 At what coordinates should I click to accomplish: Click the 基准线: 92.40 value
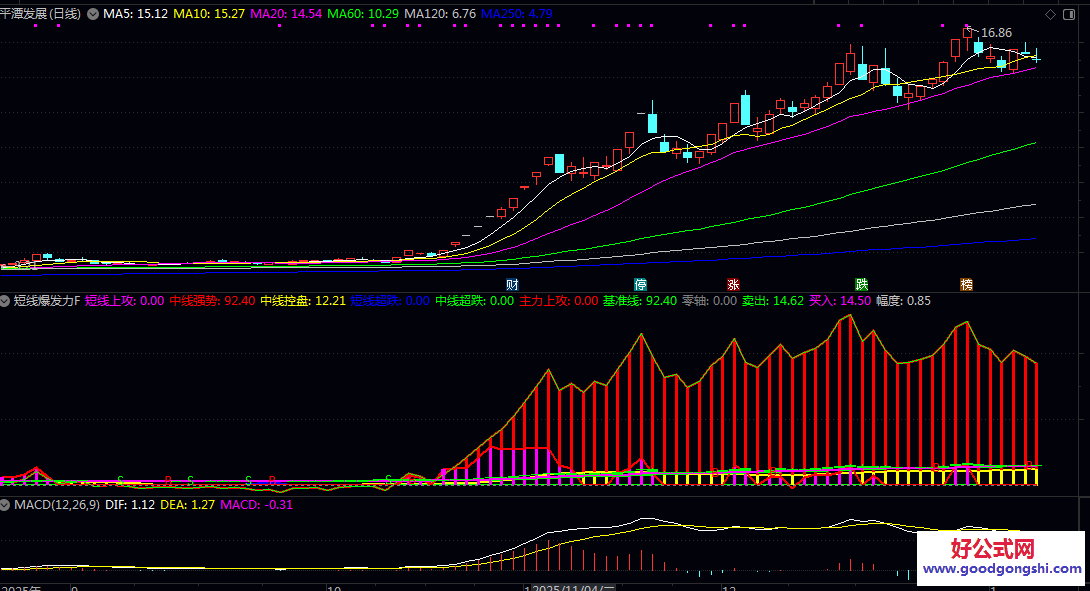coord(640,301)
